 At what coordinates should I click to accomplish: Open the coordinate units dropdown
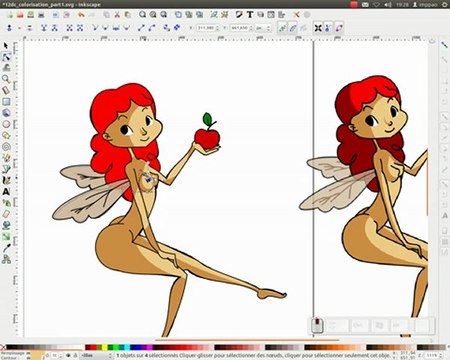point(263,28)
